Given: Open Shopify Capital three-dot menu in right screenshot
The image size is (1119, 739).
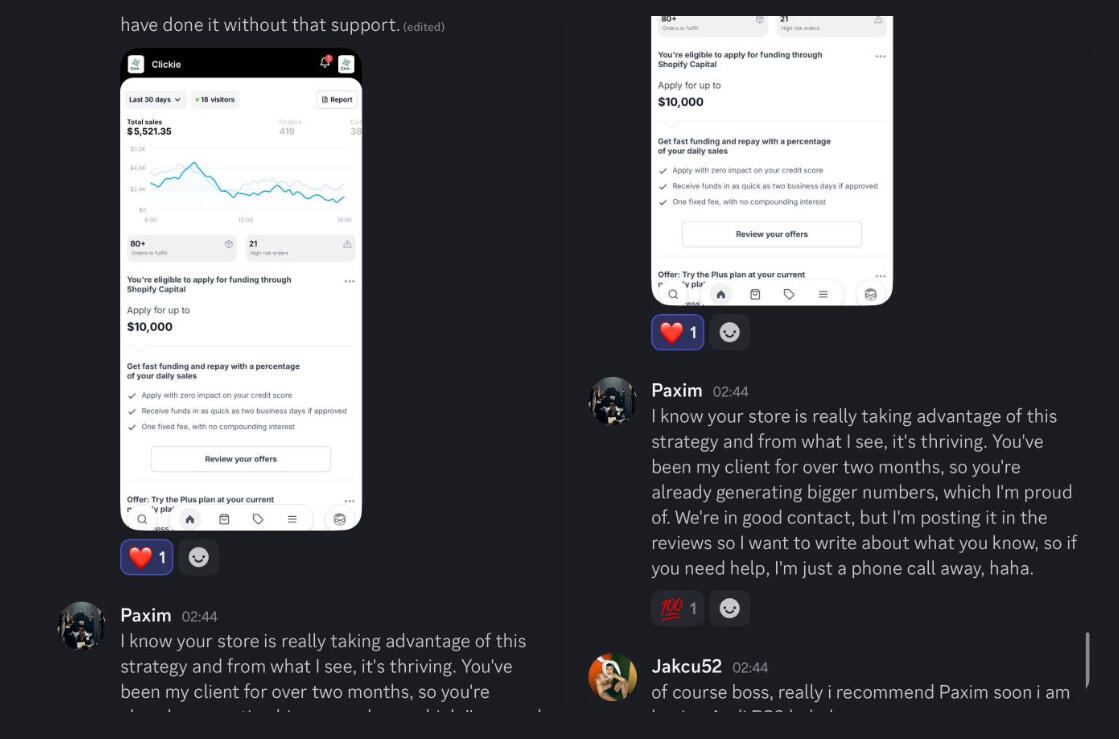Looking at the screenshot, I should (880, 57).
